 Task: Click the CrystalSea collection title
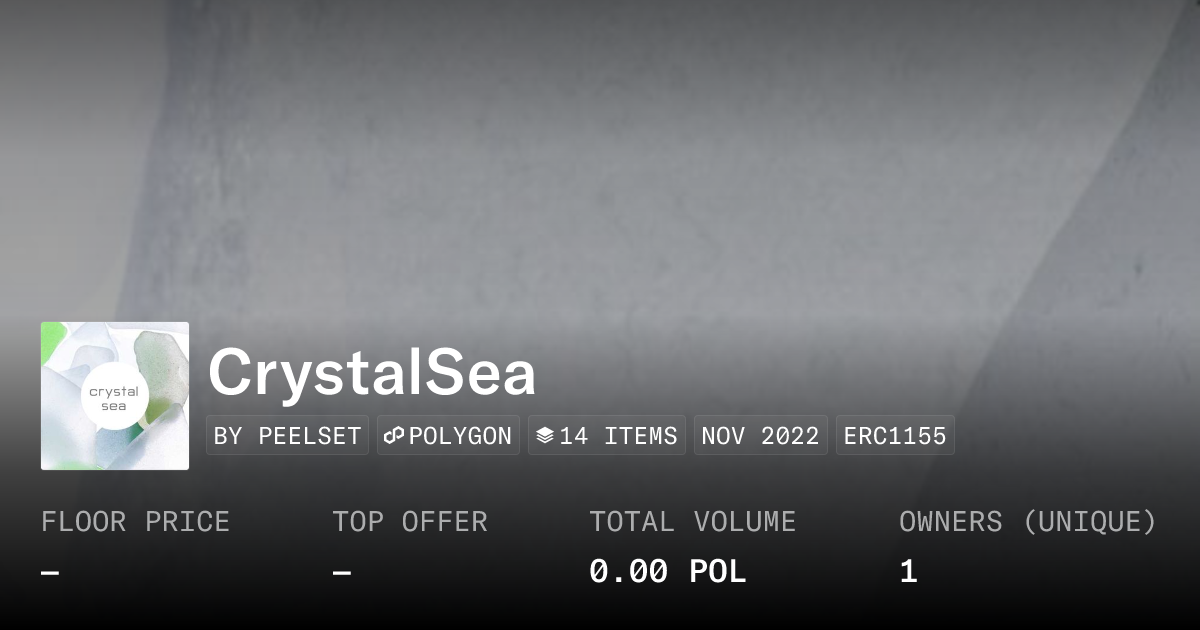[372, 374]
